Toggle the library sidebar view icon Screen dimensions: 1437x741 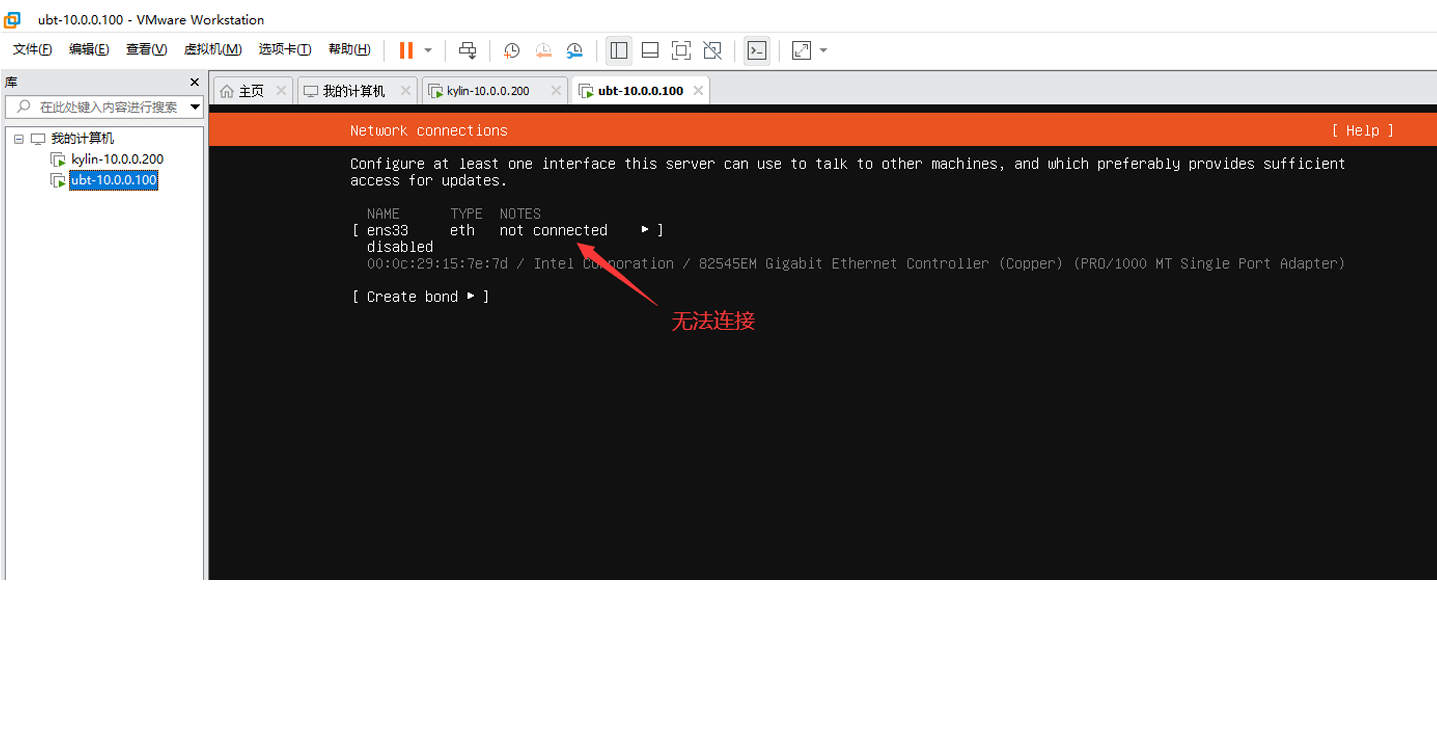pos(619,50)
